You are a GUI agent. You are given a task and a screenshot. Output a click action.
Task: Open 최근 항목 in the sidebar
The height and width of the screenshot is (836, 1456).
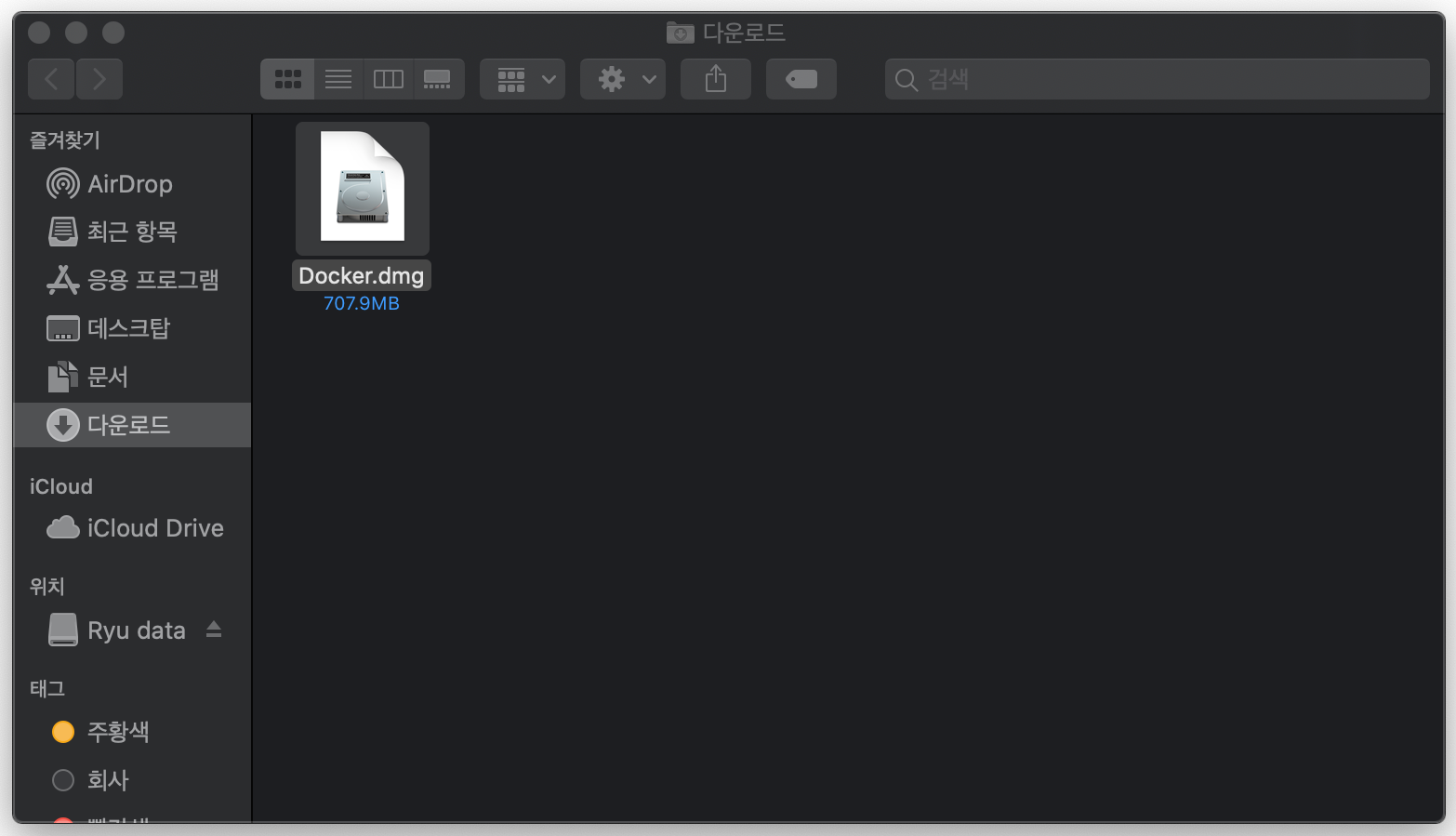132,232
